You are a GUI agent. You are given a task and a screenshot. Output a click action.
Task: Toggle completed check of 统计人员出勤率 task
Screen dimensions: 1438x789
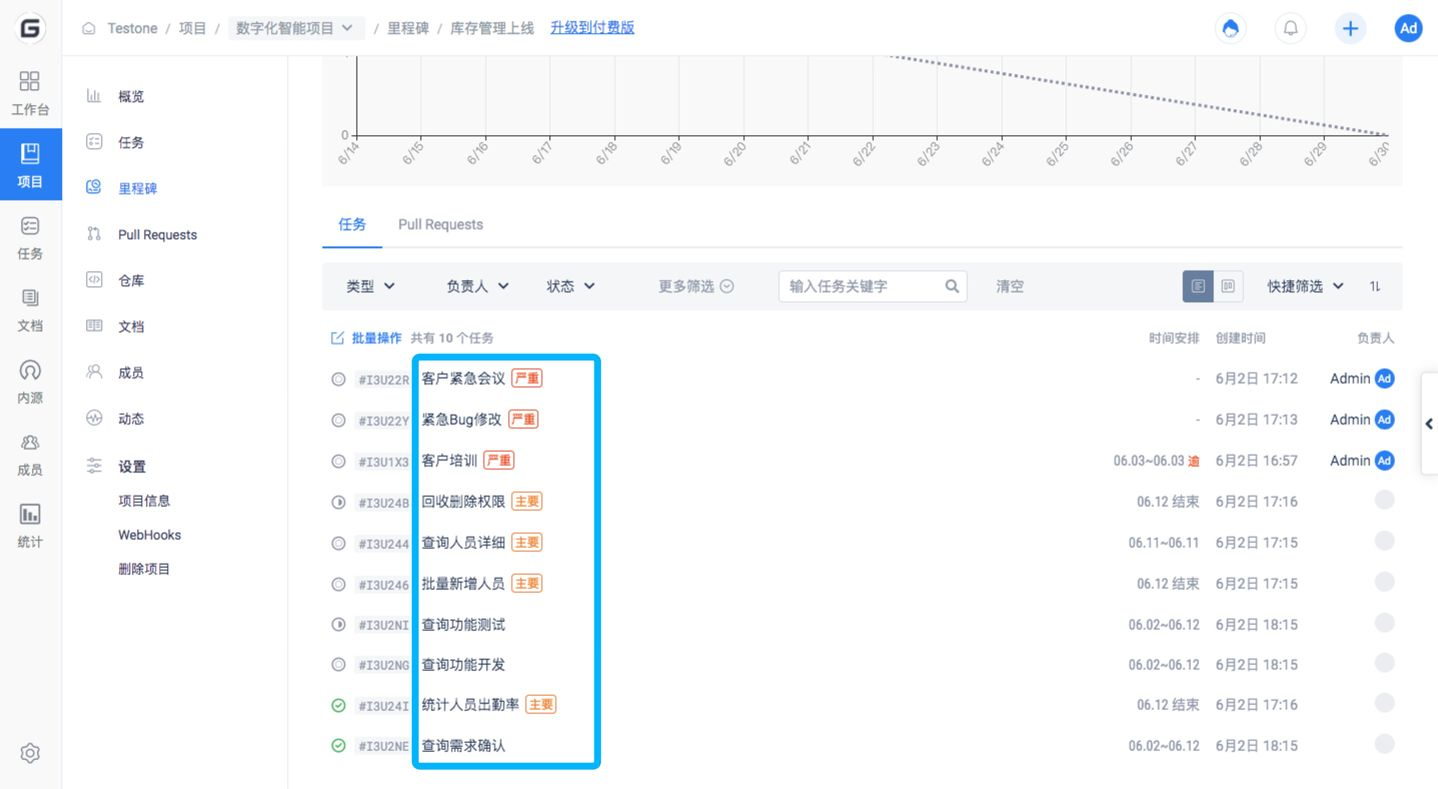338,705
